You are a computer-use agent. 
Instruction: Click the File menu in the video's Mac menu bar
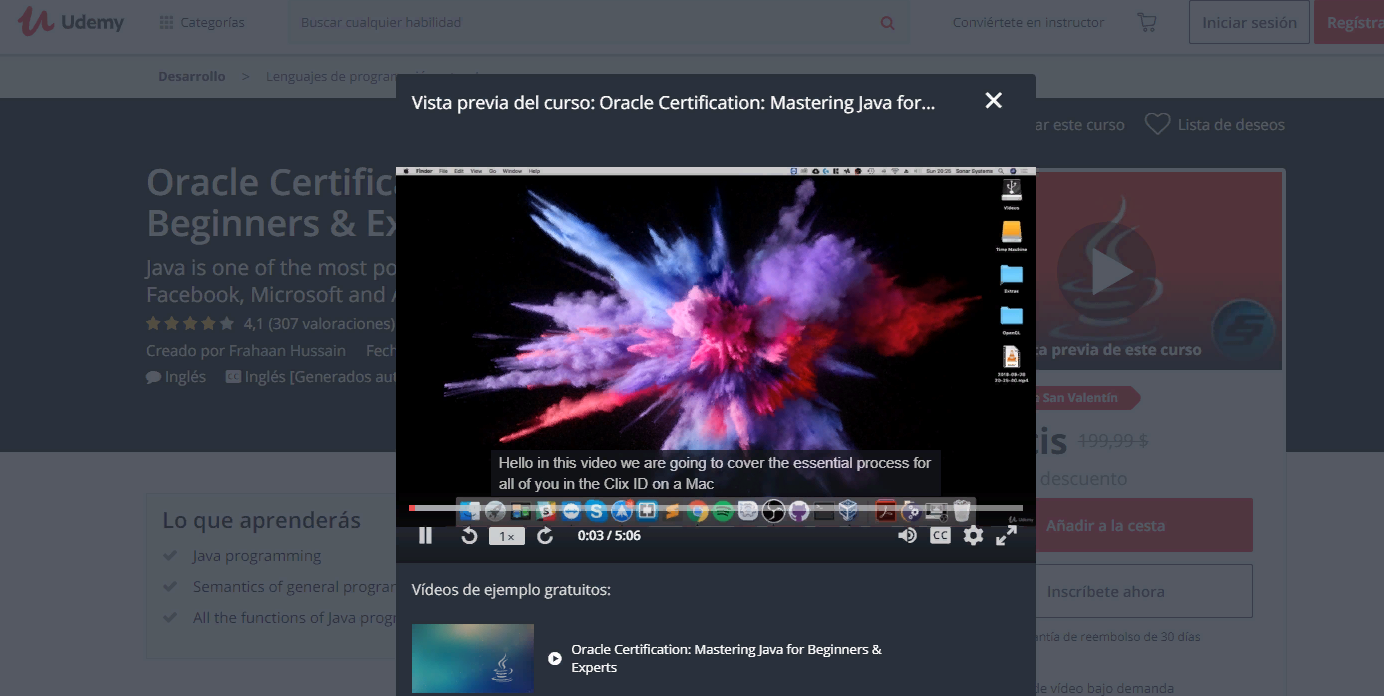pyautogui.click(x=443, y=172)
